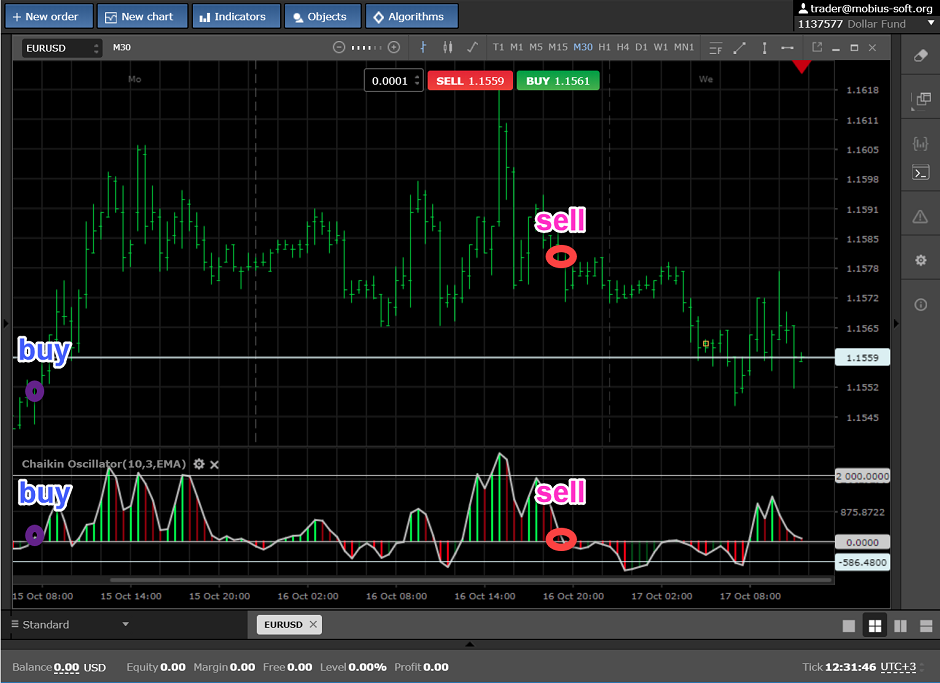Open the Objects menu
This screenshot has height=683, width=940.
coord(323,16)
